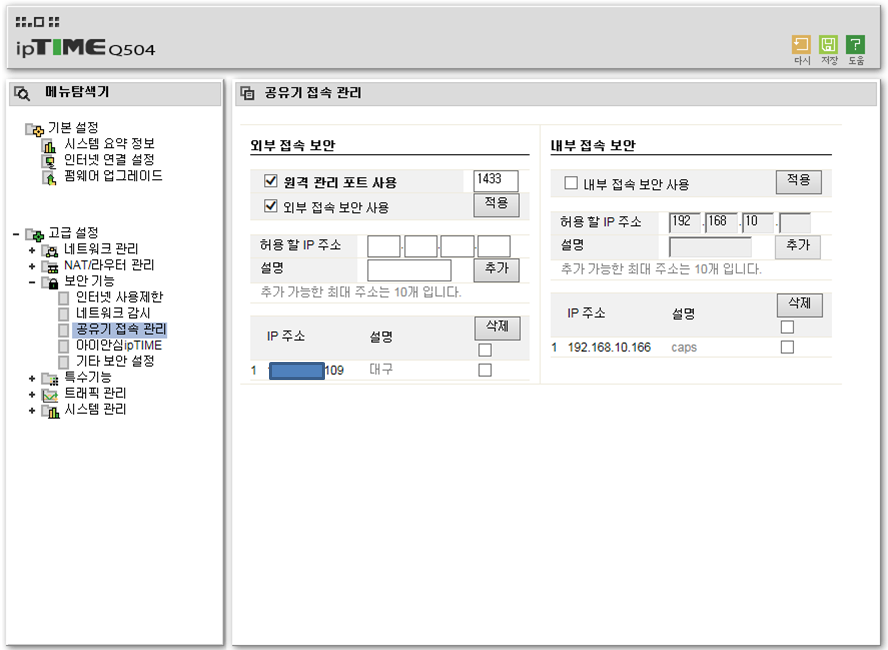Image resolution: width=888 pixels, height=650 pixels.
Task: Click the ipTIME Q504 logo
Action: pos(86,48)
